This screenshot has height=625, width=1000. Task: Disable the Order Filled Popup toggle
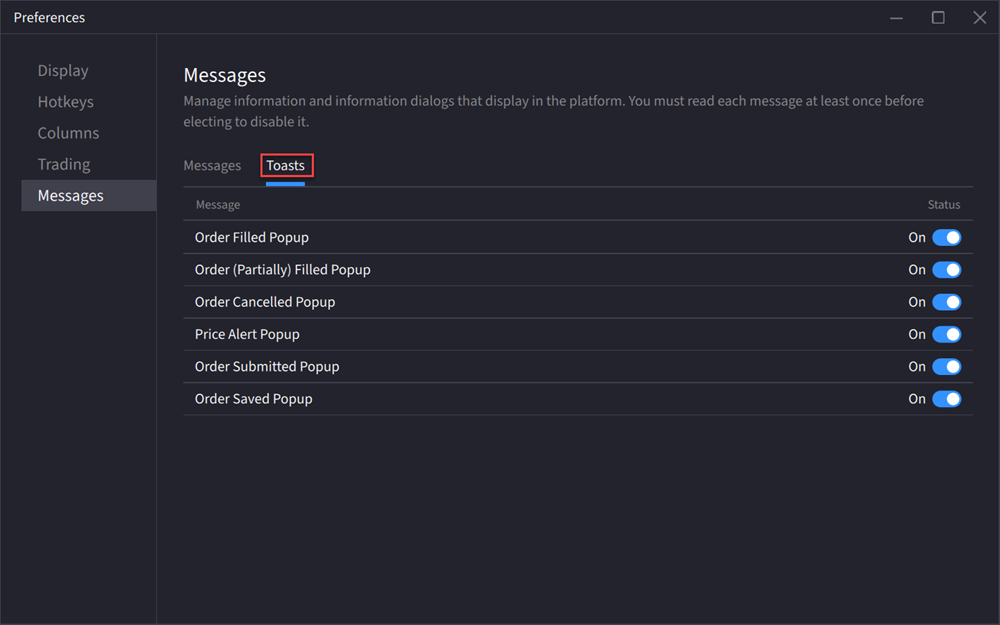pyautogui.click(x=946, y=238)
